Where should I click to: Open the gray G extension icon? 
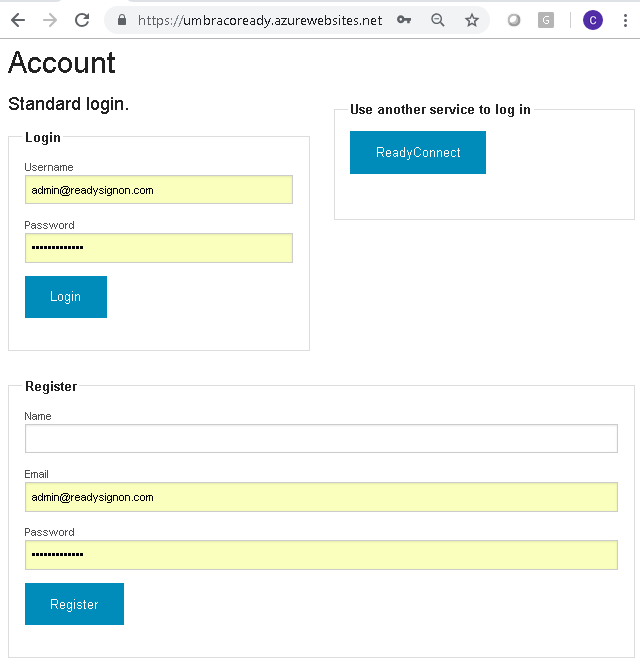pos(546,20)
